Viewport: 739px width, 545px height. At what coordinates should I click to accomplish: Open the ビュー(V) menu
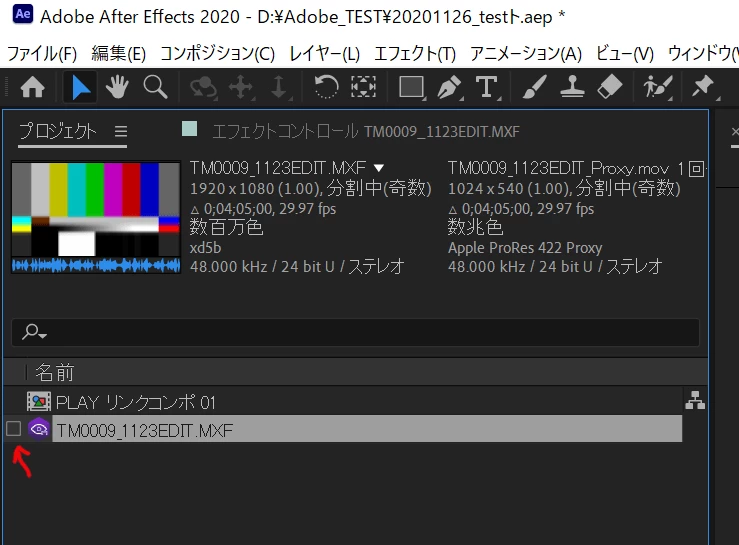click(x=625, y=53)
